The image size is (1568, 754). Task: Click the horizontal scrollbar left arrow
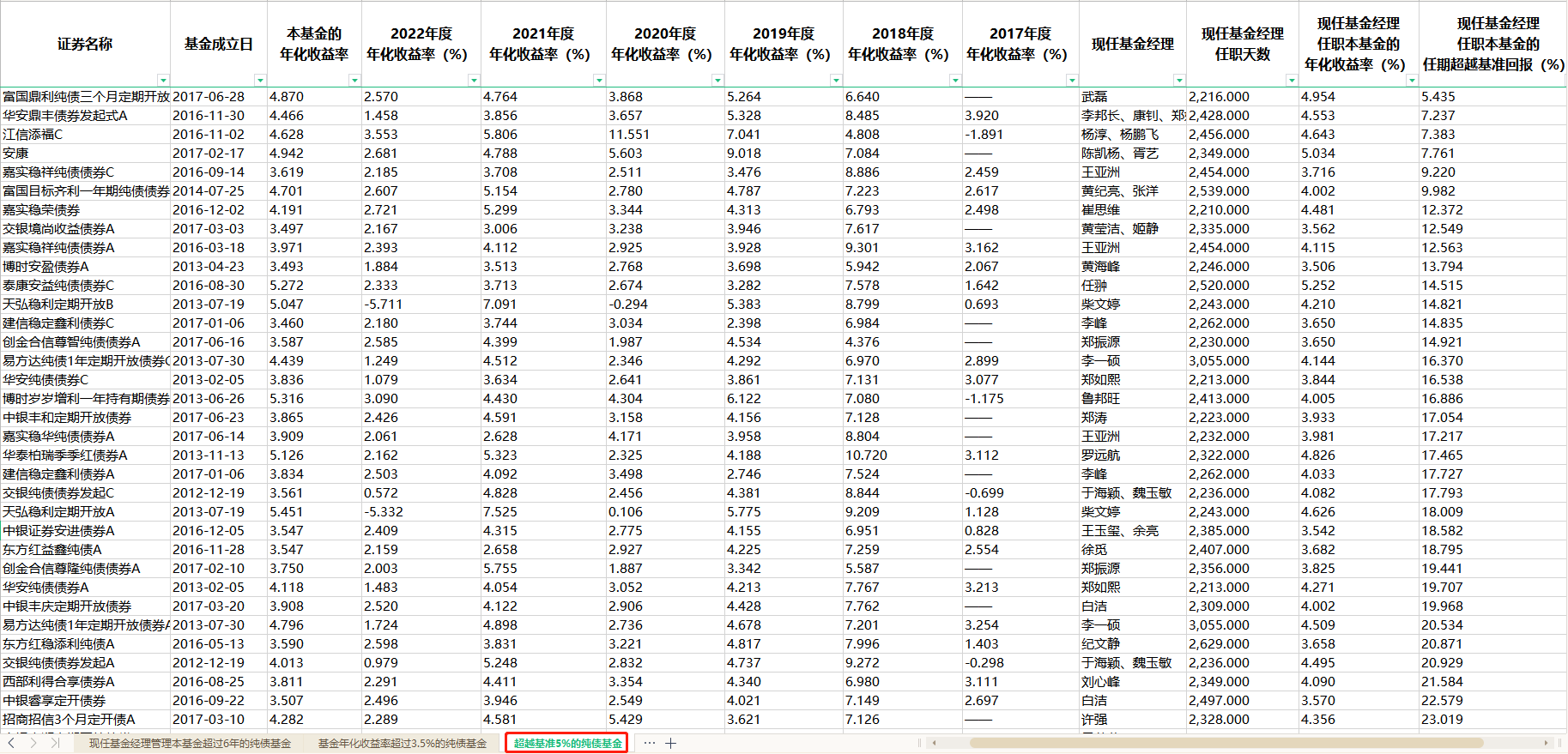[x=934, y=743]
